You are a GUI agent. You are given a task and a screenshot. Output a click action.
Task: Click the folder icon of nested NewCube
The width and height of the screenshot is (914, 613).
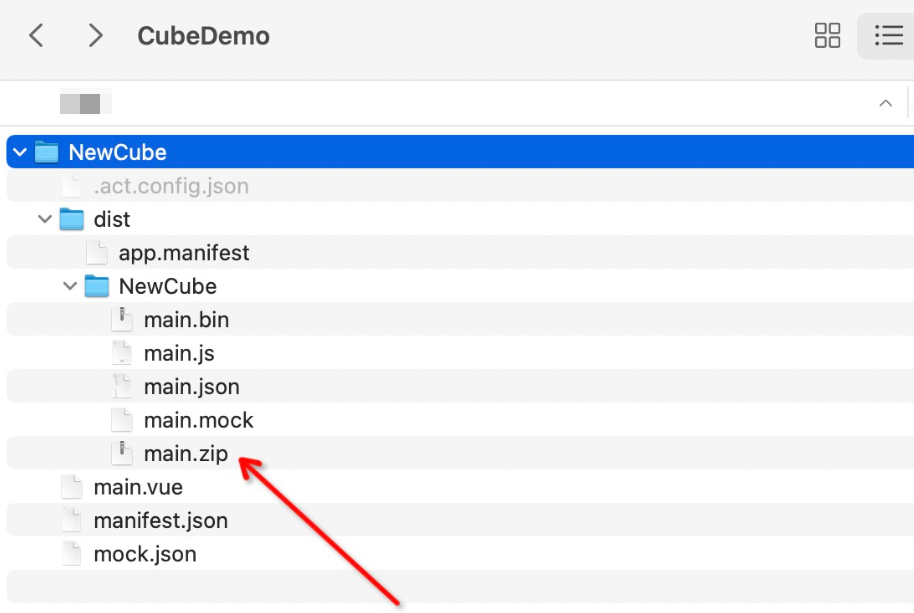coord(97,287)
